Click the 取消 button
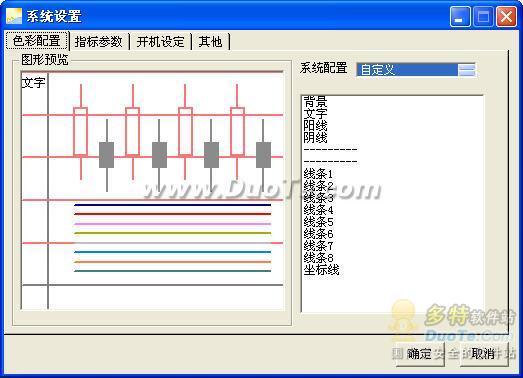 coord(484,354)
